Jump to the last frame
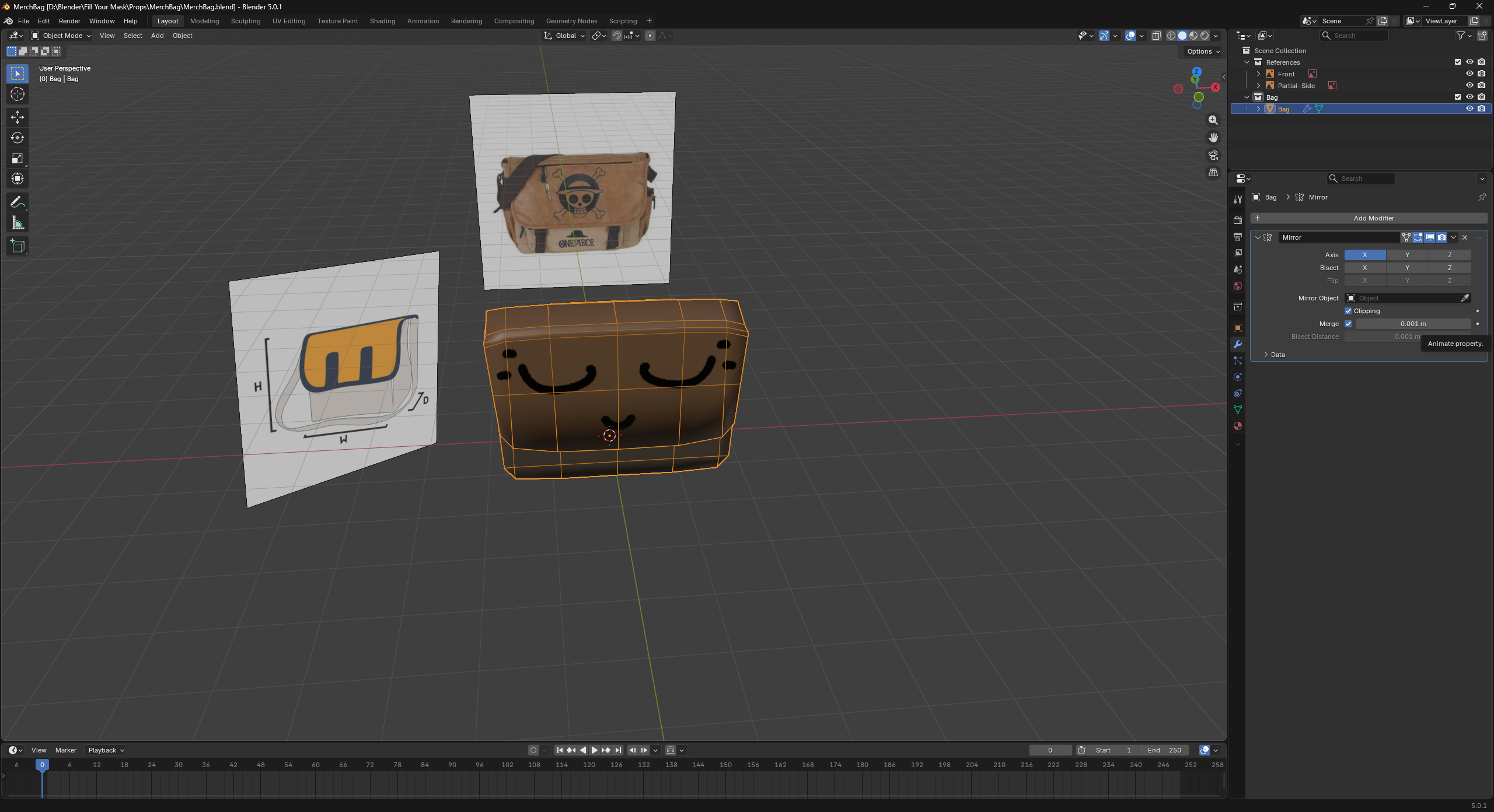Image resolution: width=1494 pixels, height=812 pixels. click(x=618, y=750)
